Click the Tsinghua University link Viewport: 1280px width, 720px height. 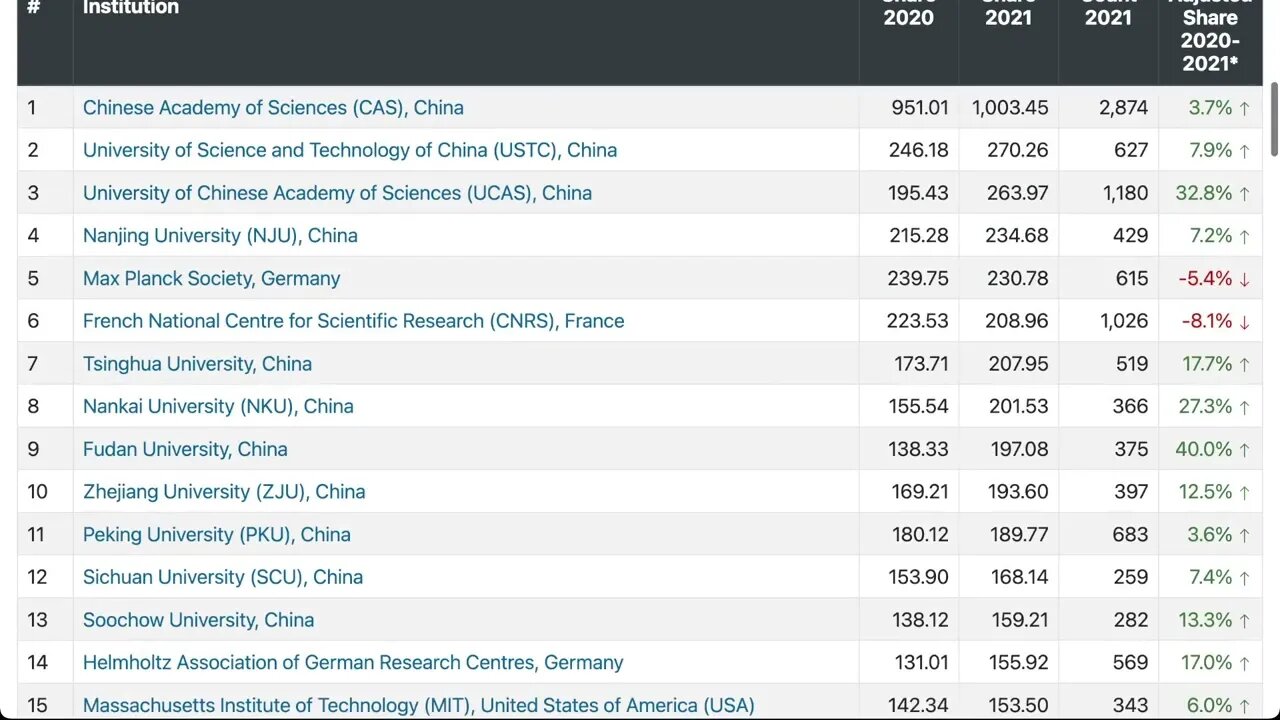coord(197,364)
